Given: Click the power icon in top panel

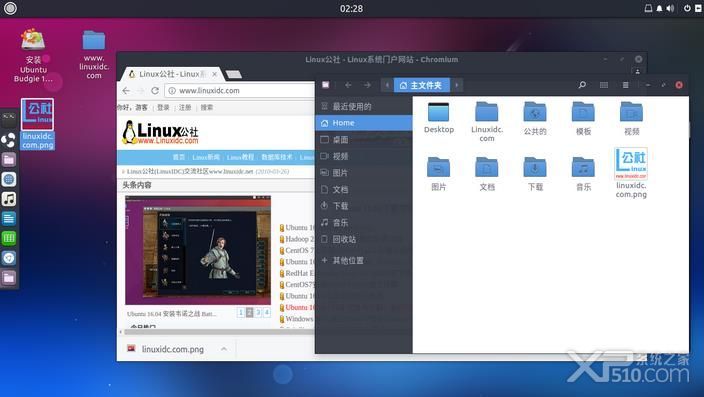Looking at the screenshot, I should [687, 8].
